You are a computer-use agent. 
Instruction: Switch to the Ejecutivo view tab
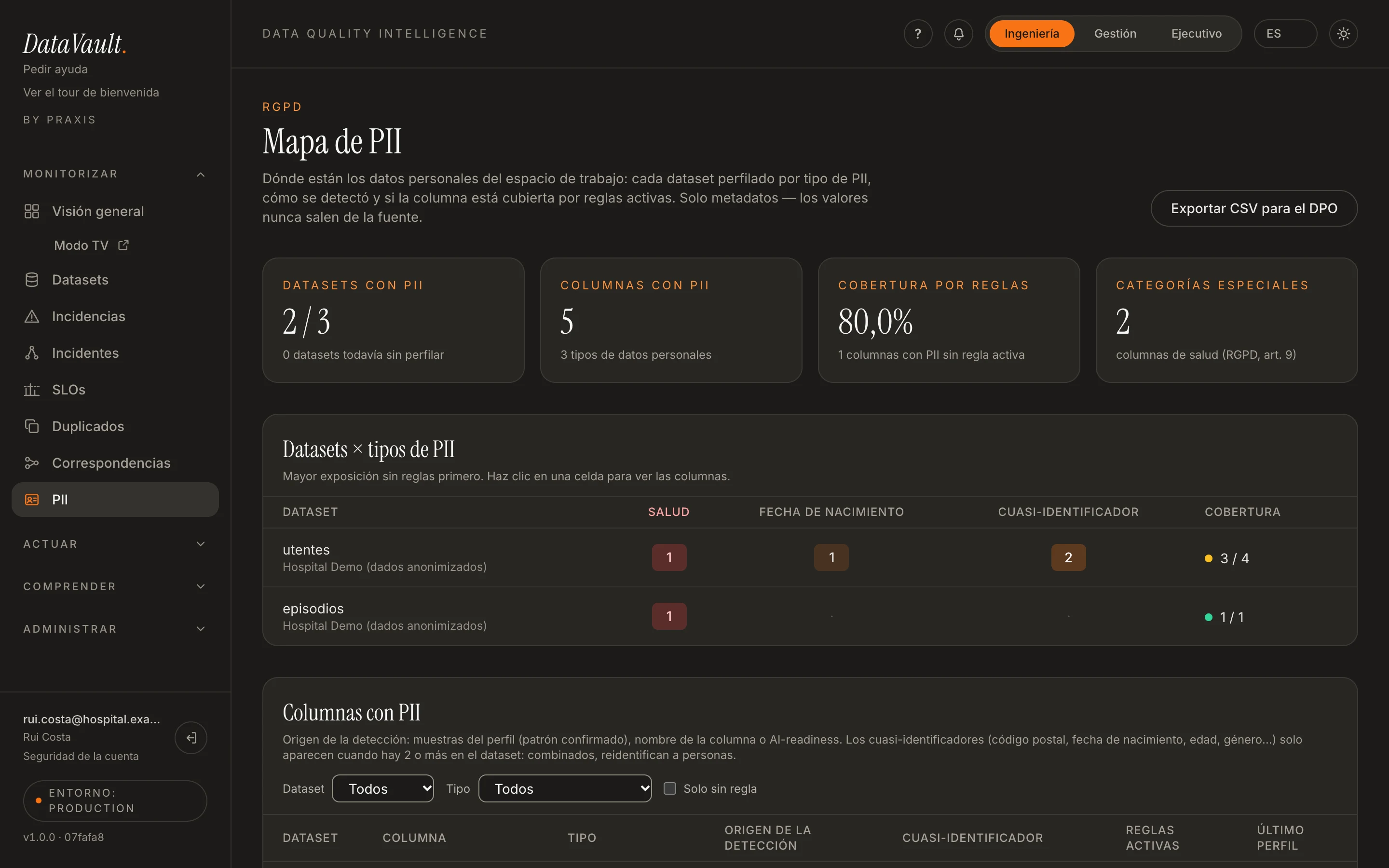pos(1196,34)
